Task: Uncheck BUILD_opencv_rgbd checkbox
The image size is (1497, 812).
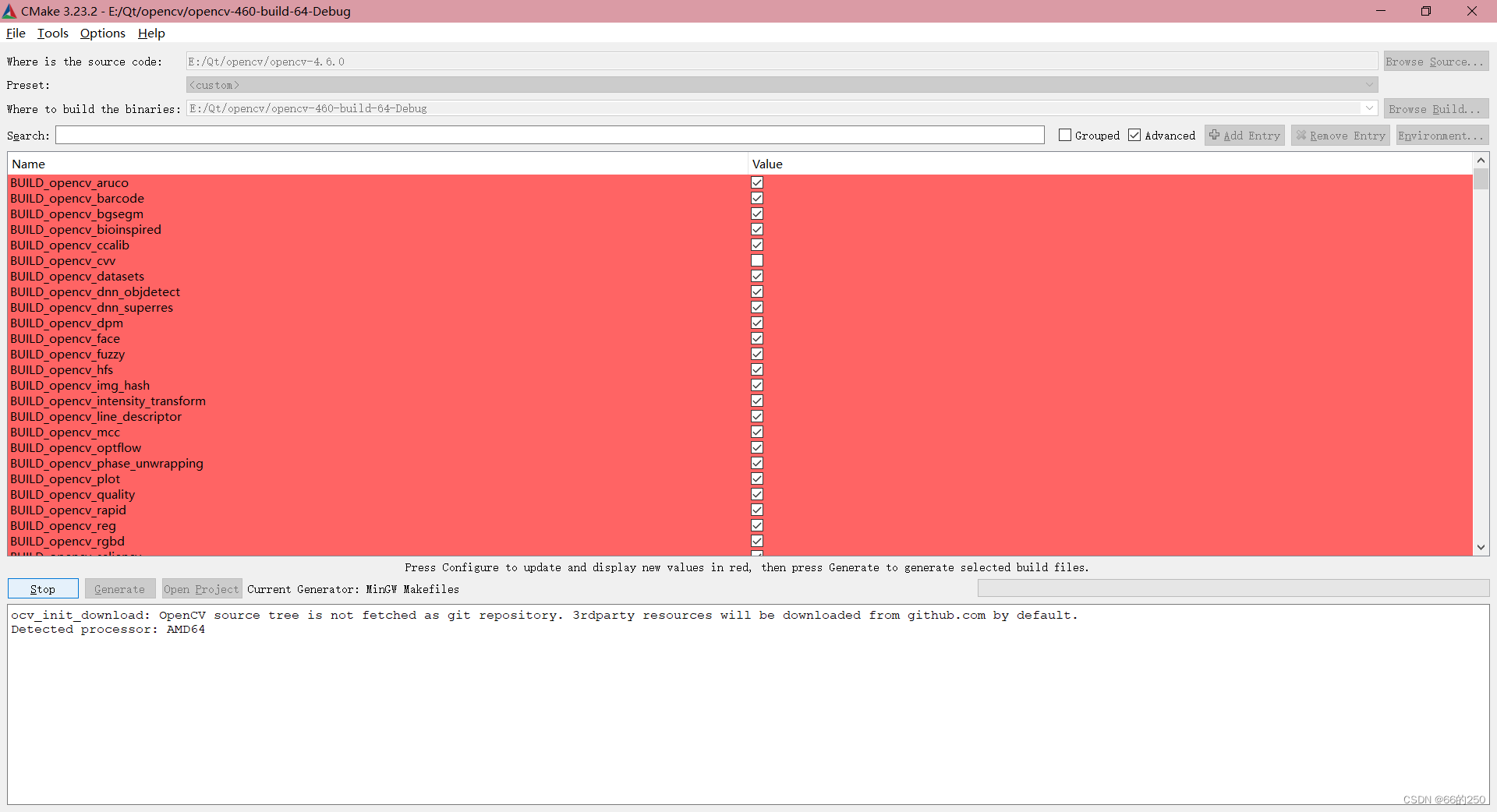Action: point(757,541)
